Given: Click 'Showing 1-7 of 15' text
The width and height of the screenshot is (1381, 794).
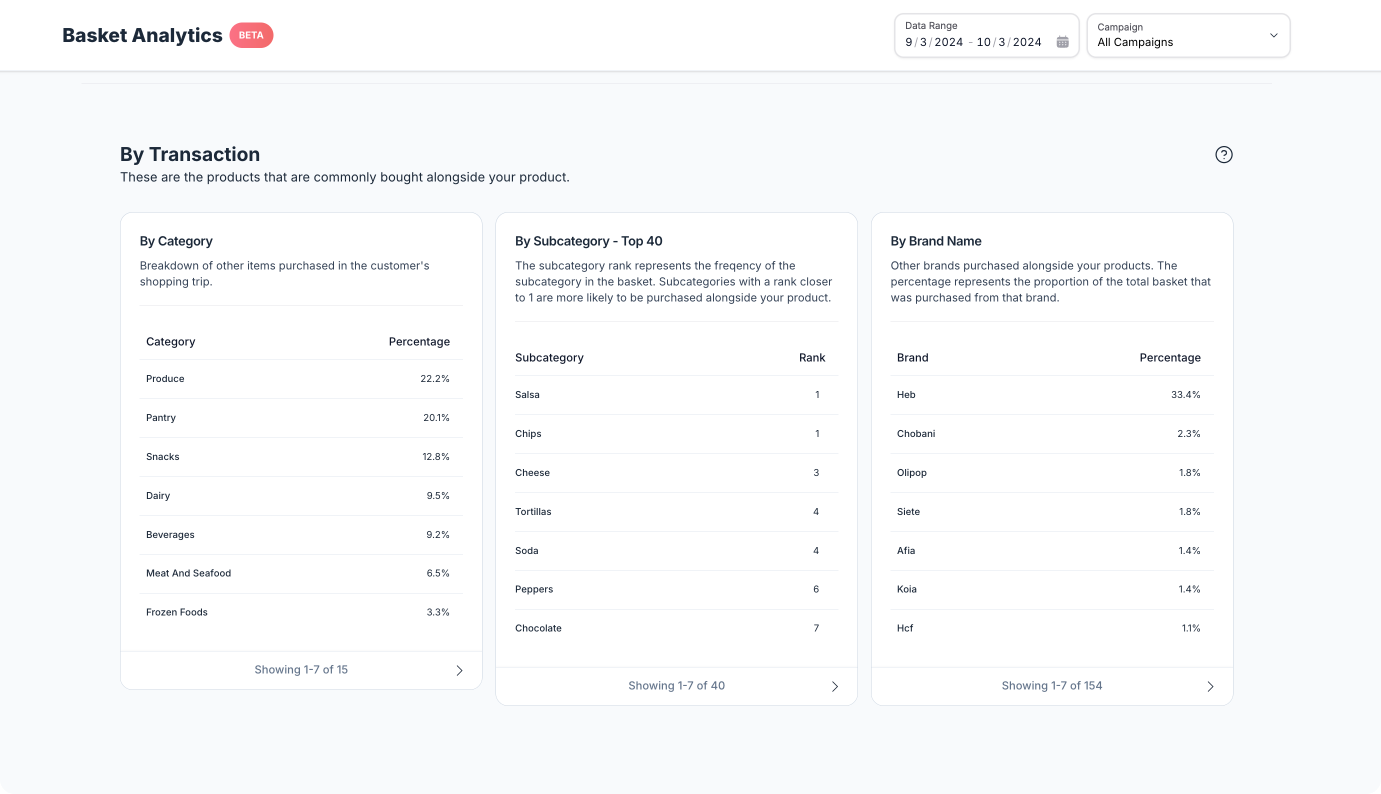Looking at the screenshot, I should (x=301, y=670).
